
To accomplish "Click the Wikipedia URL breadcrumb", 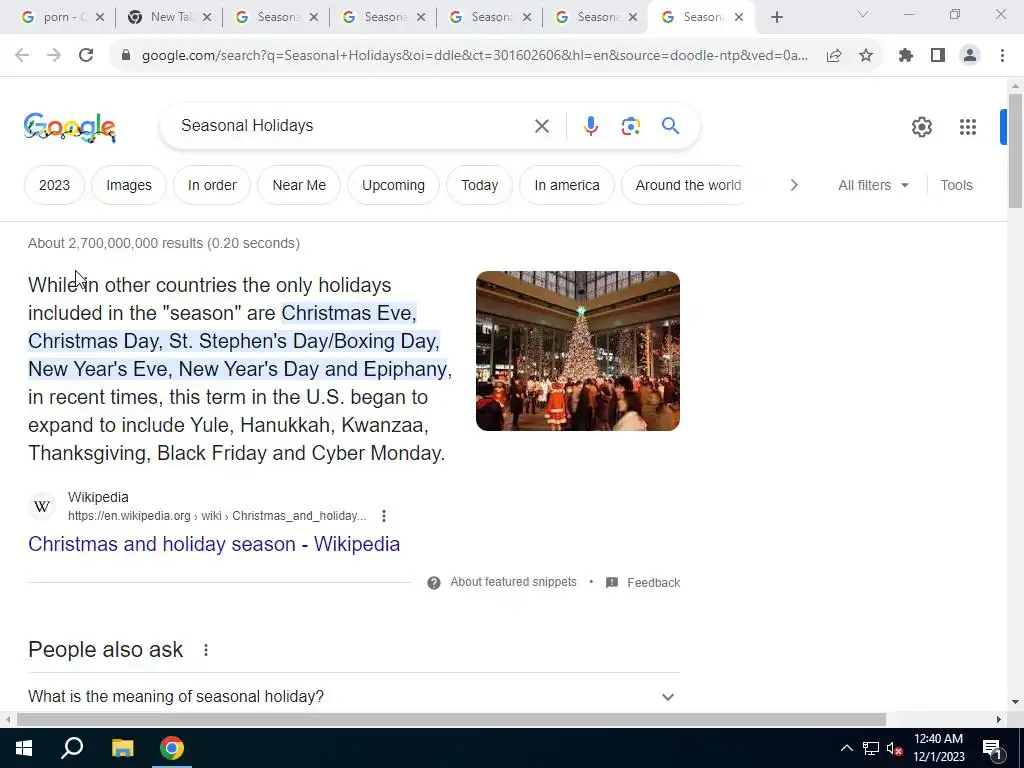I will (217, 516).
